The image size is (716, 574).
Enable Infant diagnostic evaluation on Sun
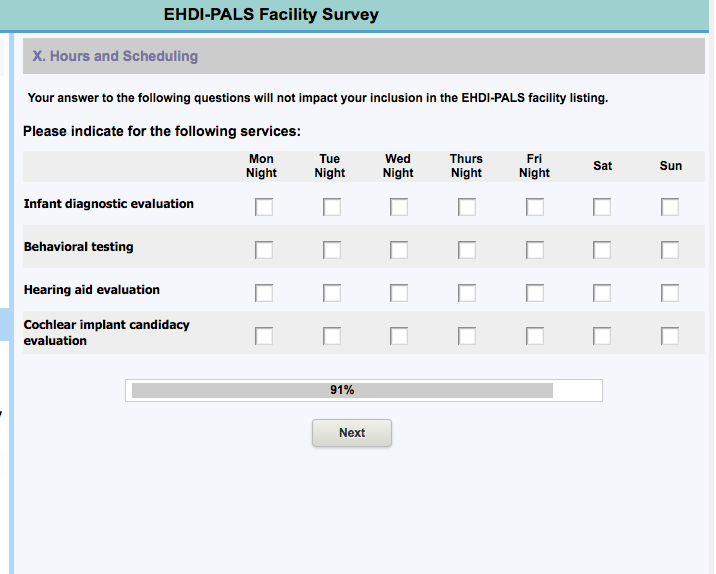(670, 207)
